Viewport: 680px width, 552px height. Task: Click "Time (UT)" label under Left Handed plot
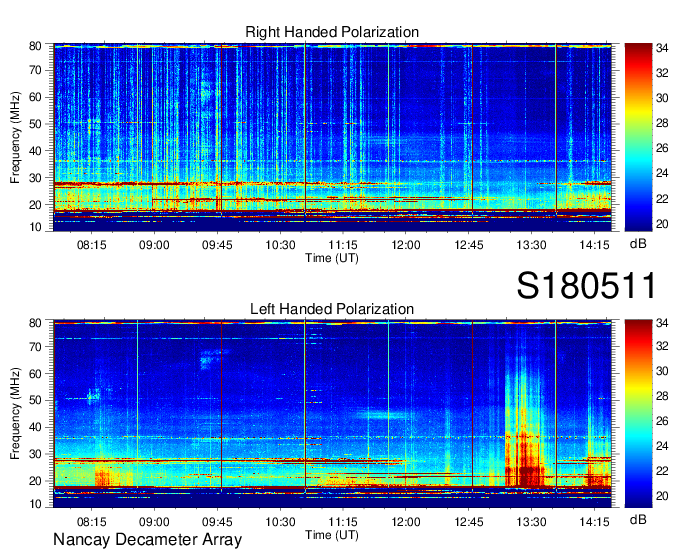[x=332, y=535]
